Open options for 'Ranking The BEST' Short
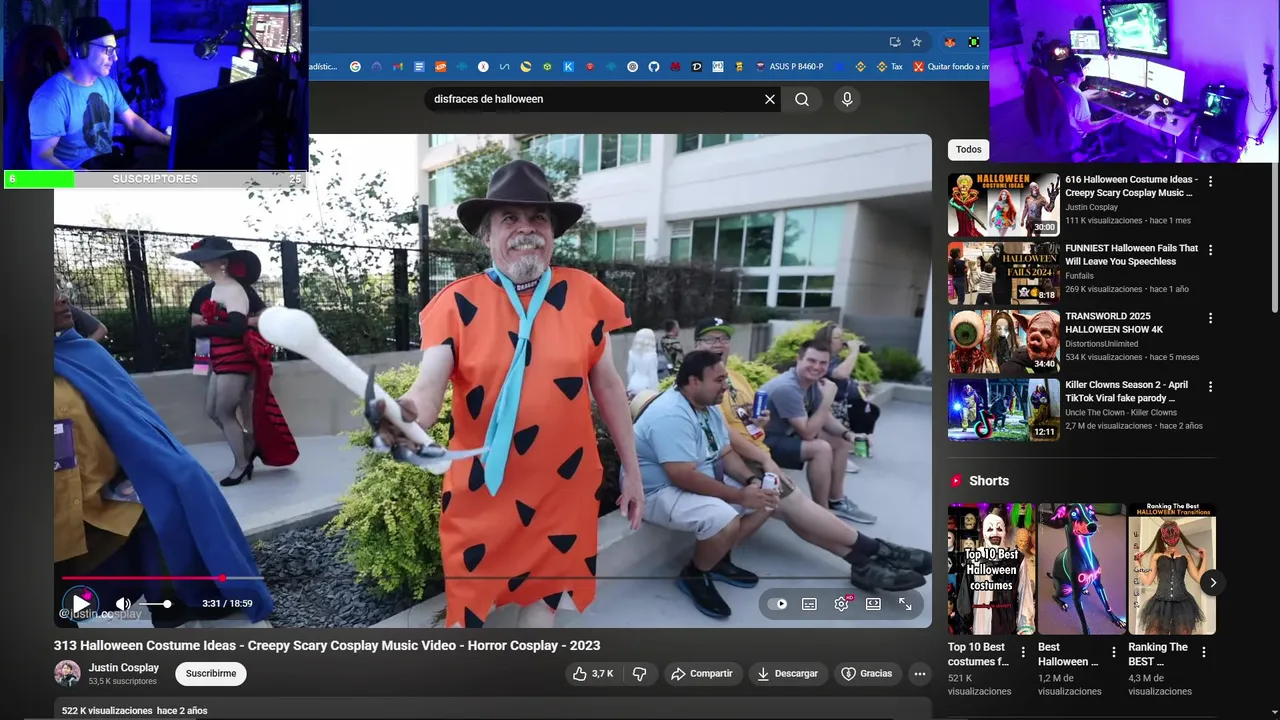The height and width of the screenshot is (720, 1280). pyautogui.click(x=1203, y=652)
